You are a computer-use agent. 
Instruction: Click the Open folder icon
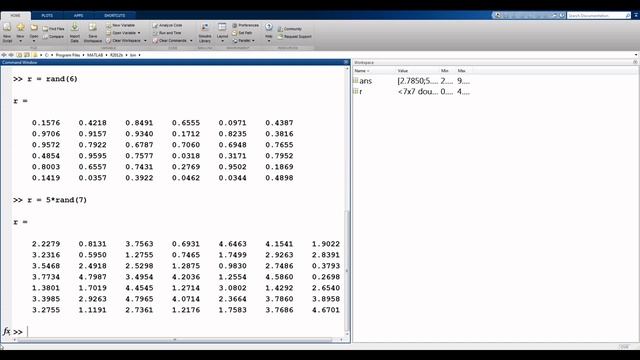pos(34,28)
